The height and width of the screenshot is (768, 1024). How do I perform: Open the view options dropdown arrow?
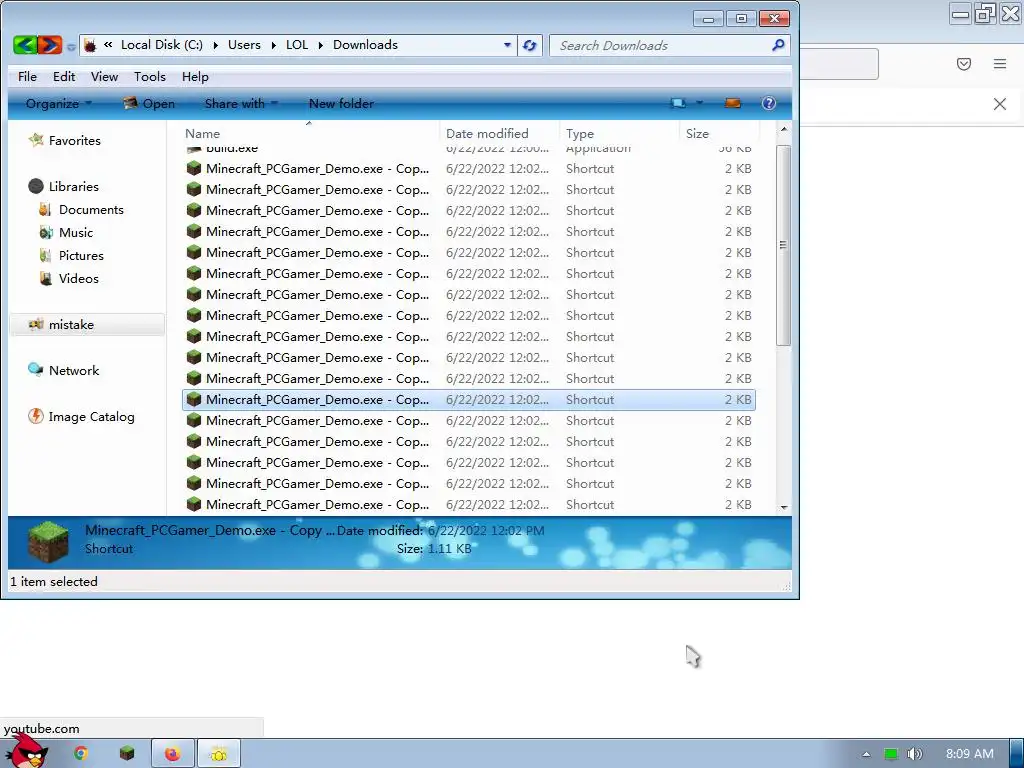[x=699, y=103]
